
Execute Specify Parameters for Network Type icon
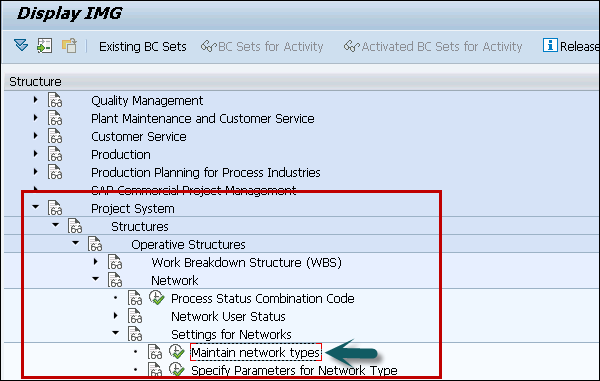coord(176,369)
